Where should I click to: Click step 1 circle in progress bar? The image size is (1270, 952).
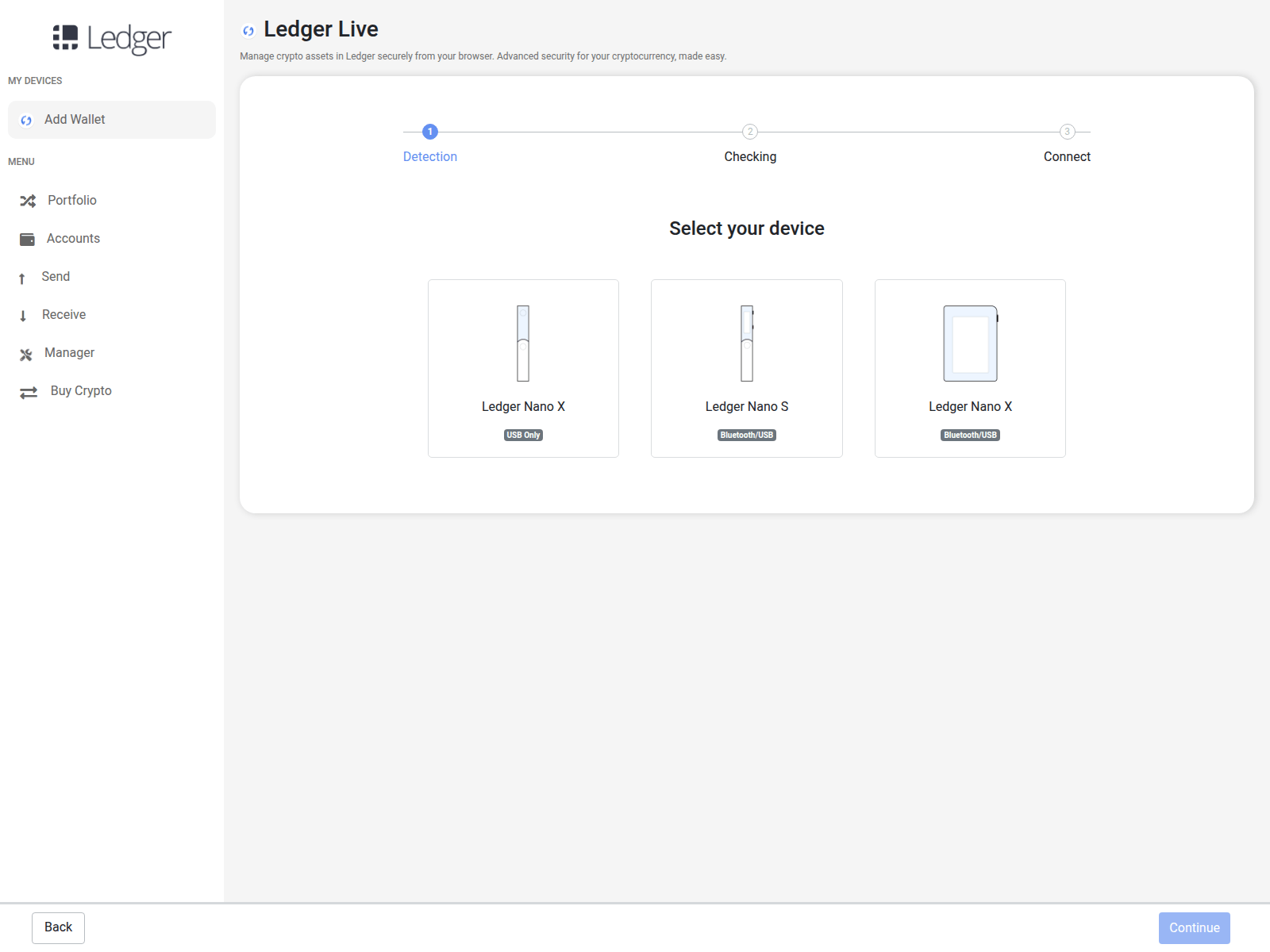click(x=430, y=132)
